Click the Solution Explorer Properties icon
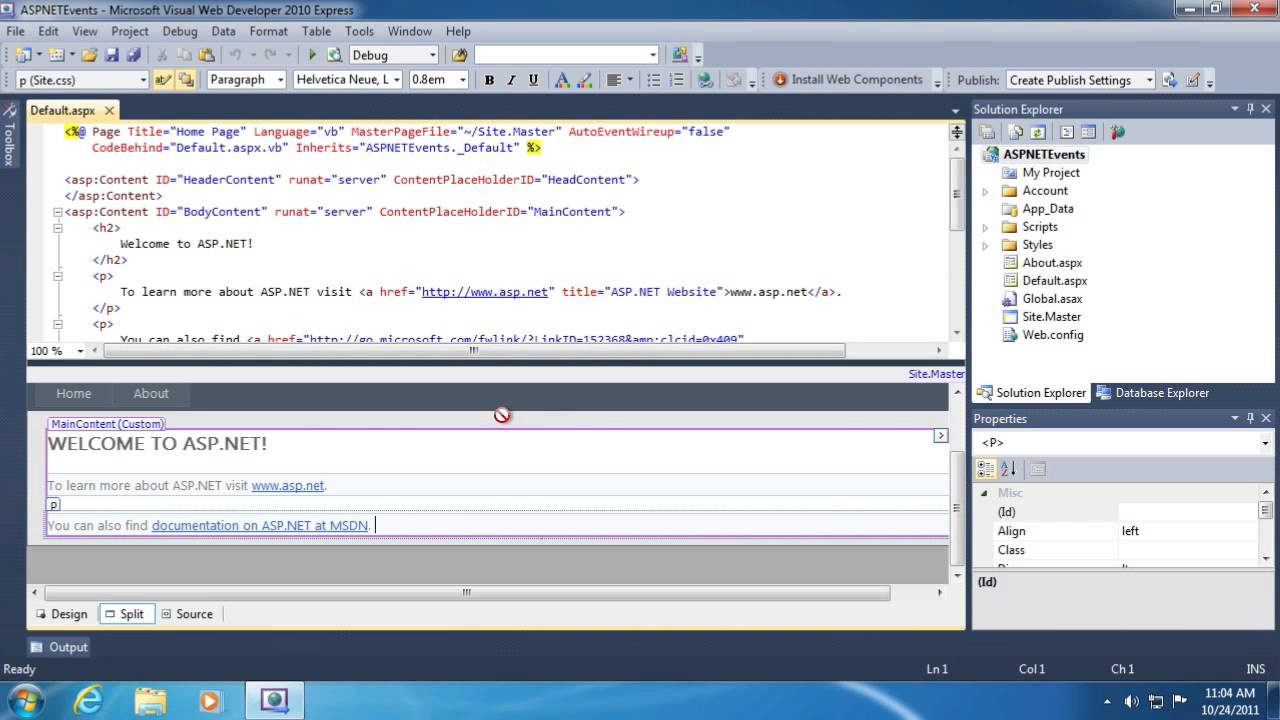1280x720 pixels. pos(987,132)
